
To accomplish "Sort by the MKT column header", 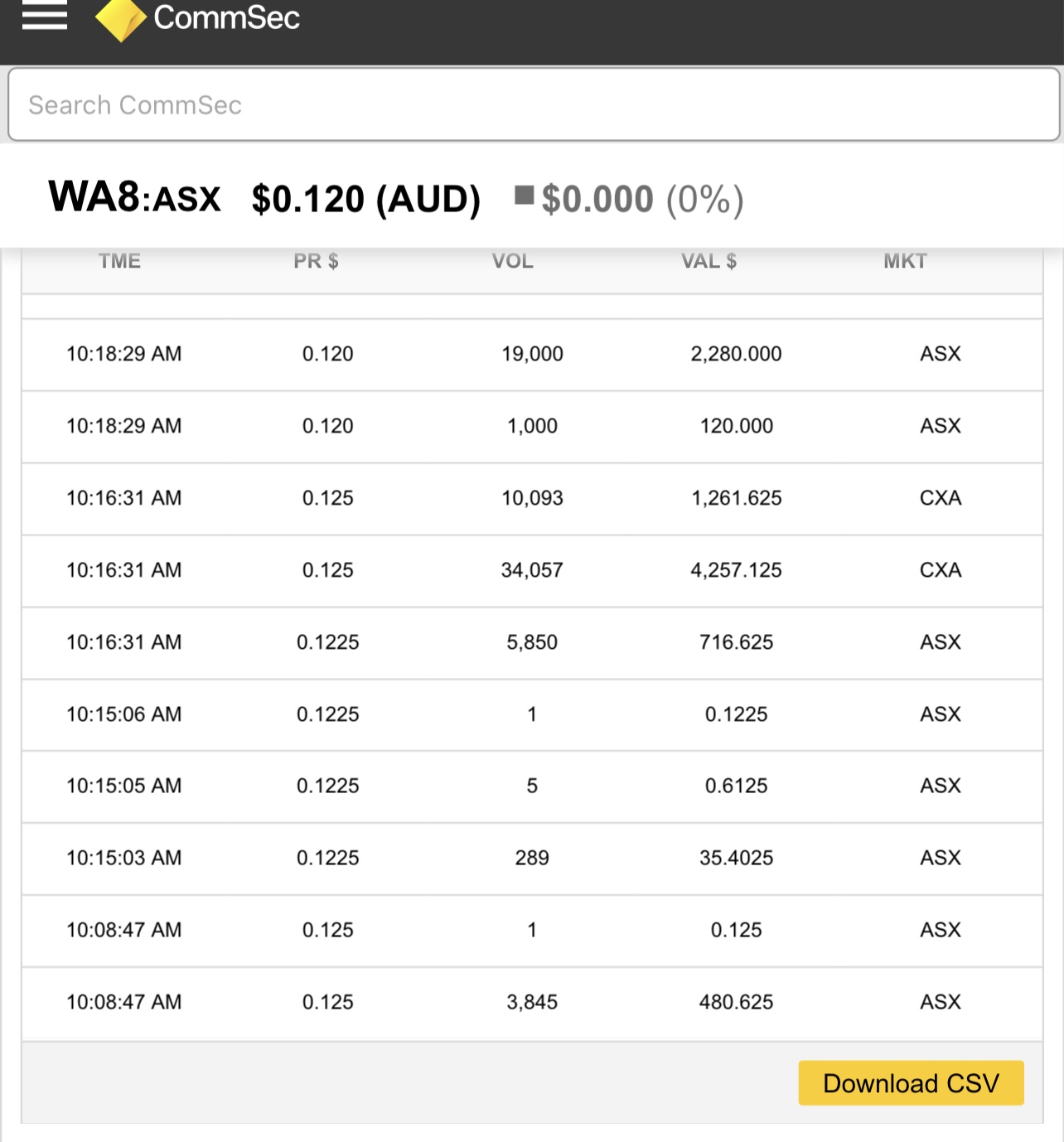I will point(905,261).
